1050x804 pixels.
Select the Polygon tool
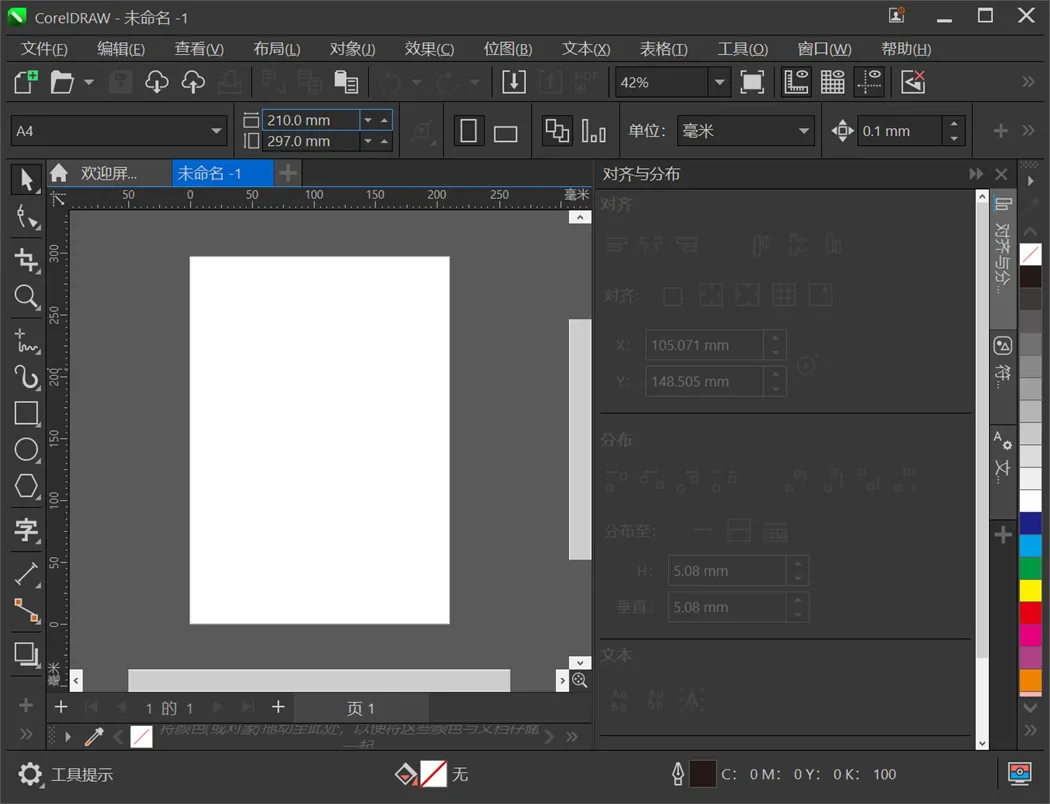pos(26,487)
